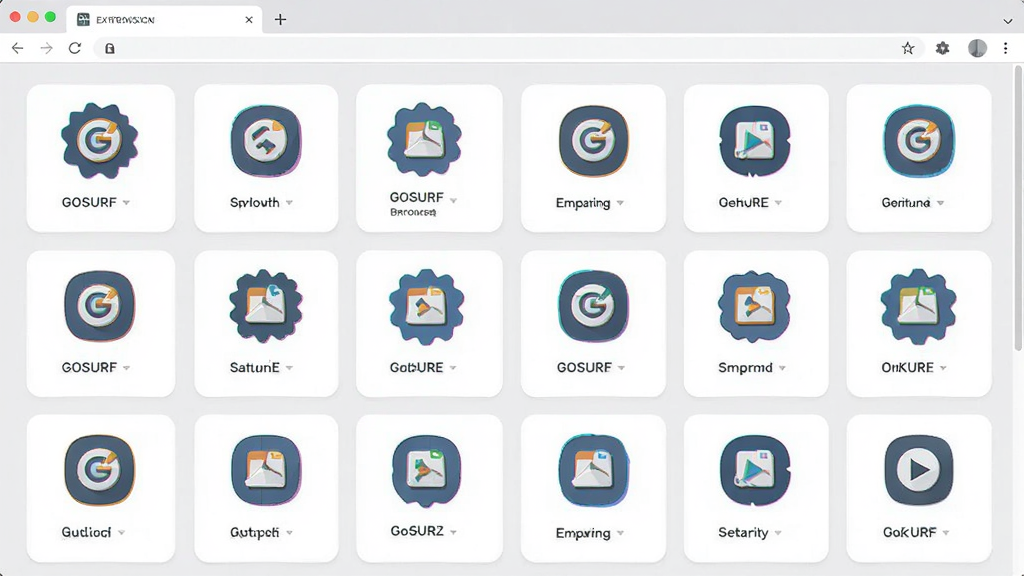Open the GoKURF play-button icon
The image size is (1024, 576).
coord(919,470)
